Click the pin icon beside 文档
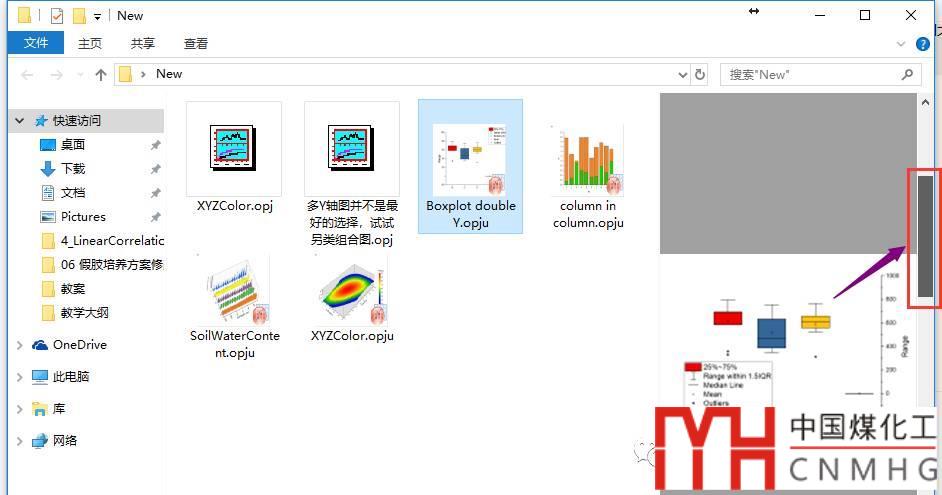The width and height of the screenshot is (942, 495). (x=156, y=193)
